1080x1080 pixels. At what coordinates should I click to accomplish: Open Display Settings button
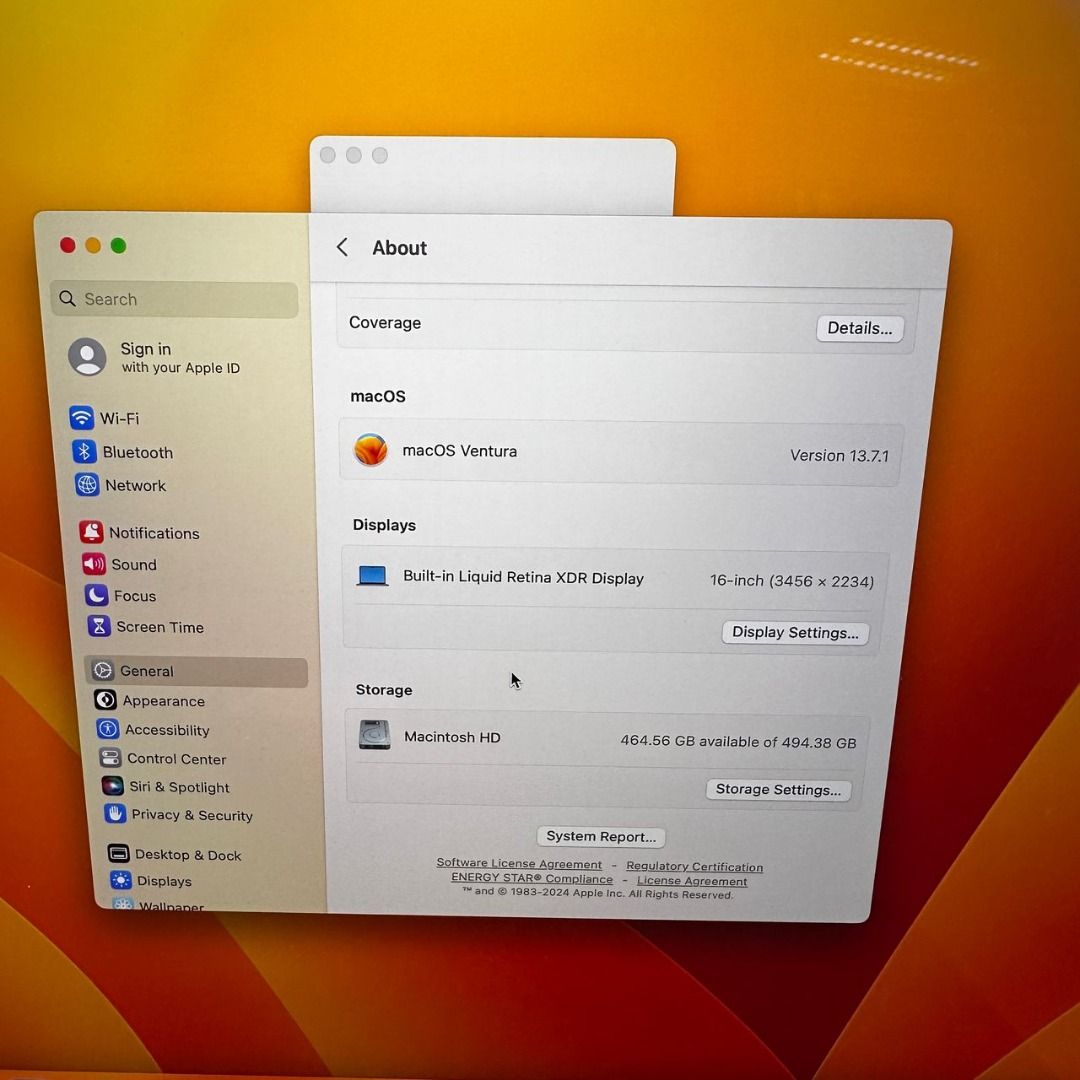[795, 632]
